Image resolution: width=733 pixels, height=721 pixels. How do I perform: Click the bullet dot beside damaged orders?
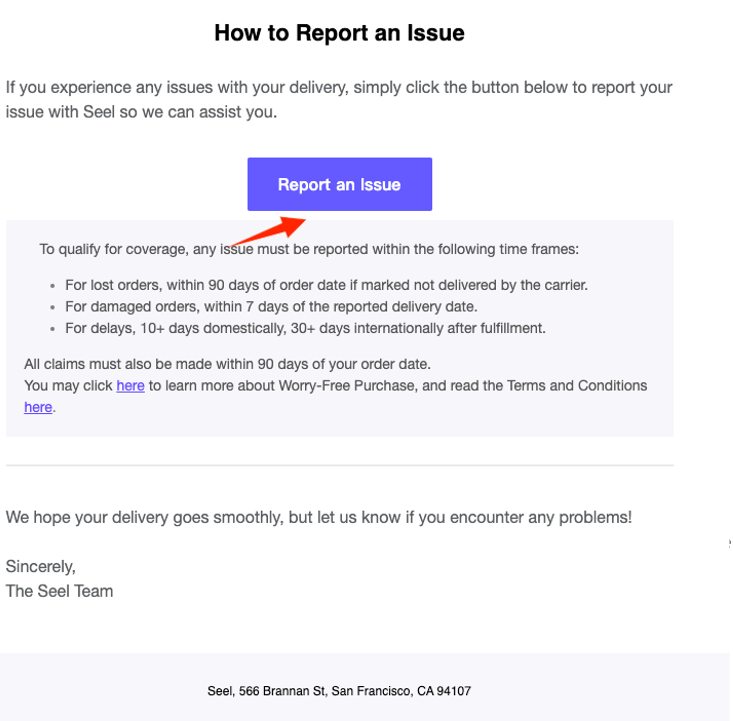[x=52, y=307]
